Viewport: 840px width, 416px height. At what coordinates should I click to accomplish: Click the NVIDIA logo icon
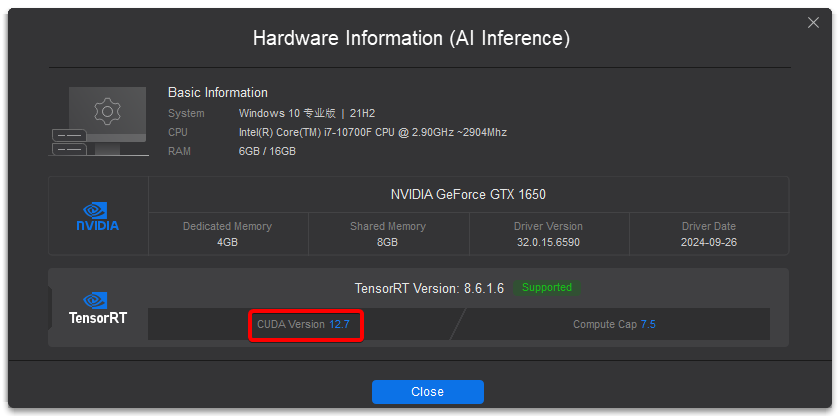coord(98,216)
